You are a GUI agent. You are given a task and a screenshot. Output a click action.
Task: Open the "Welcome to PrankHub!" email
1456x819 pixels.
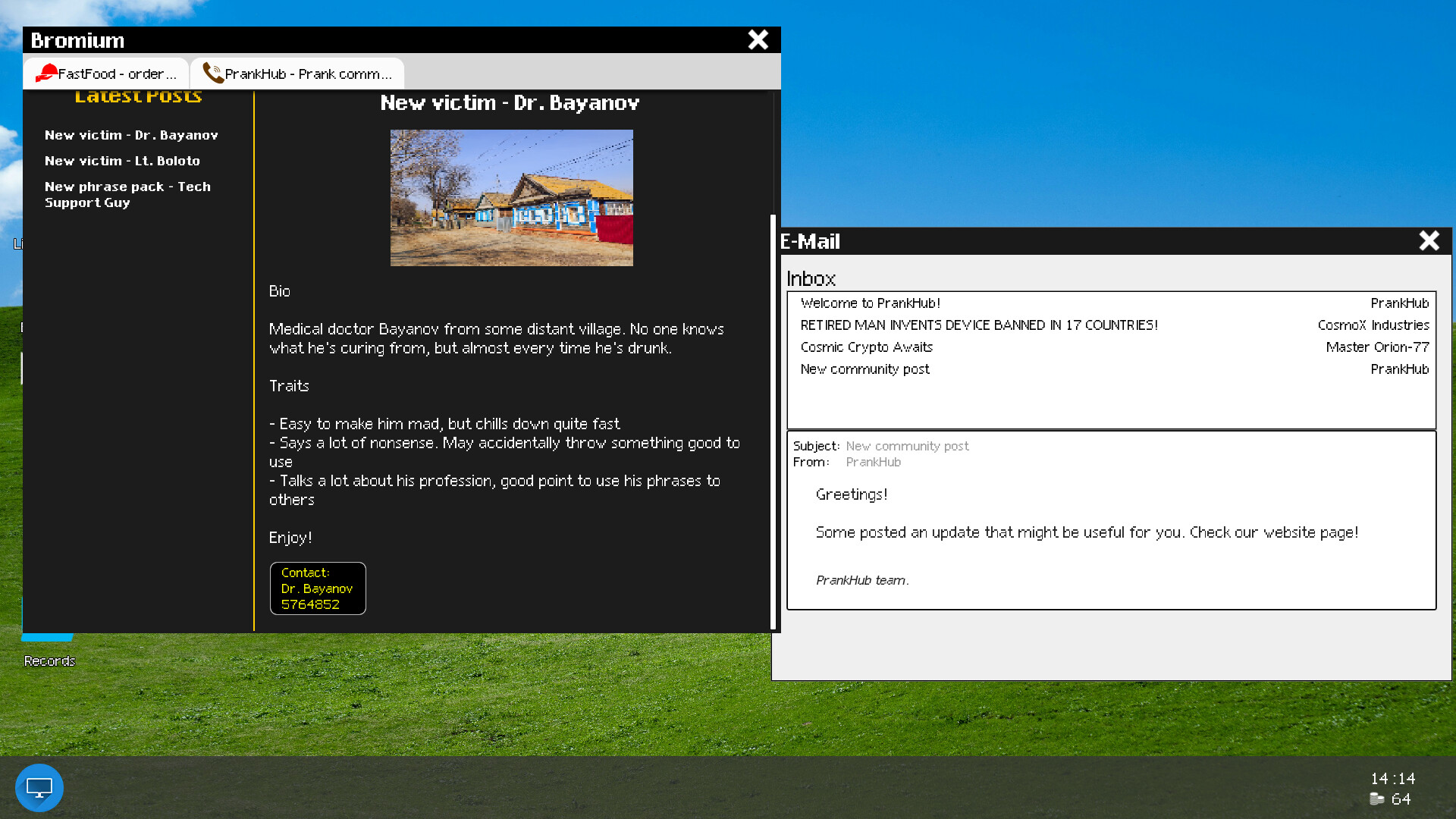point(870,303)
